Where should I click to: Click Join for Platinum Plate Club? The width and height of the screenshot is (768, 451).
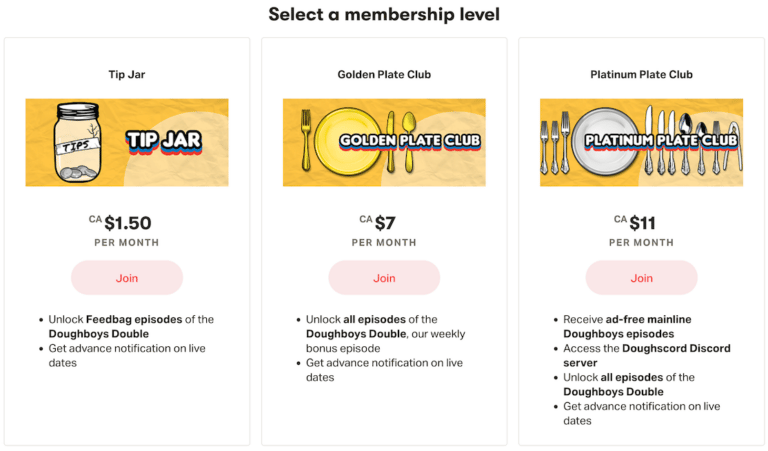click(x=641, y=278)
